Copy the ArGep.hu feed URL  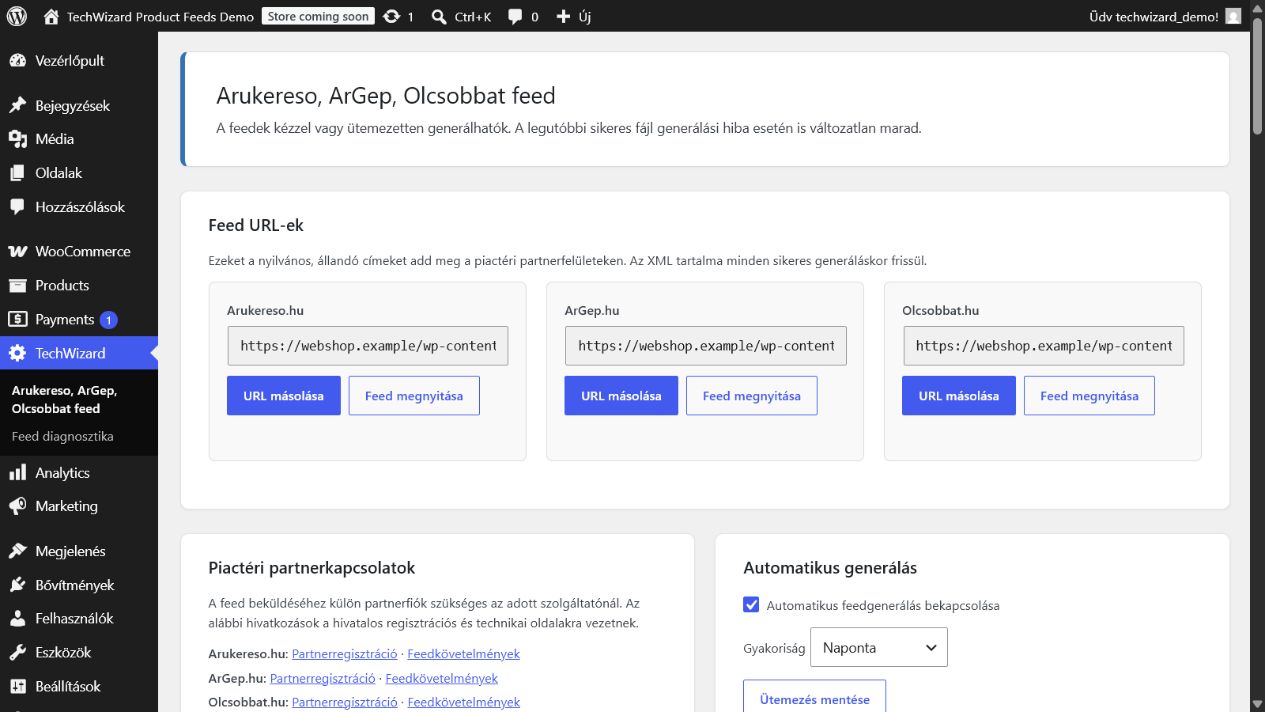pos(621,396)
